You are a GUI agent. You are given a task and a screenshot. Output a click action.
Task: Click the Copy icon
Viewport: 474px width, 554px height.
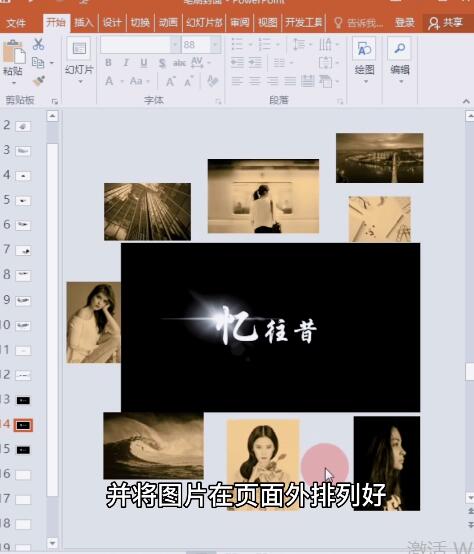pos(38,63)
